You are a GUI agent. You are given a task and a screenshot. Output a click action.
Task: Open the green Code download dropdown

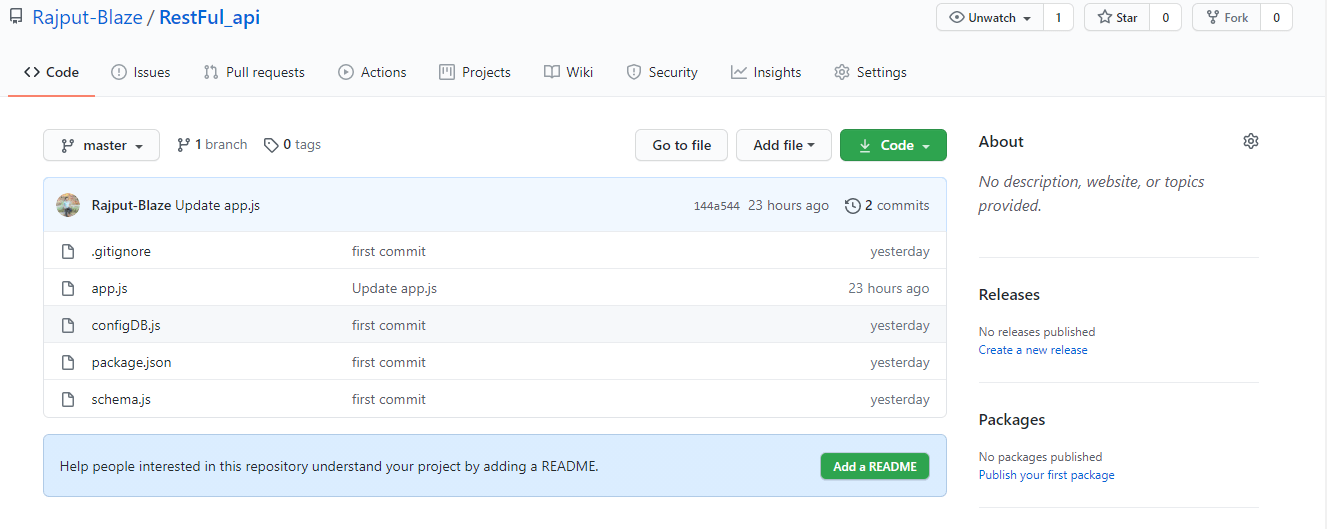893,145
